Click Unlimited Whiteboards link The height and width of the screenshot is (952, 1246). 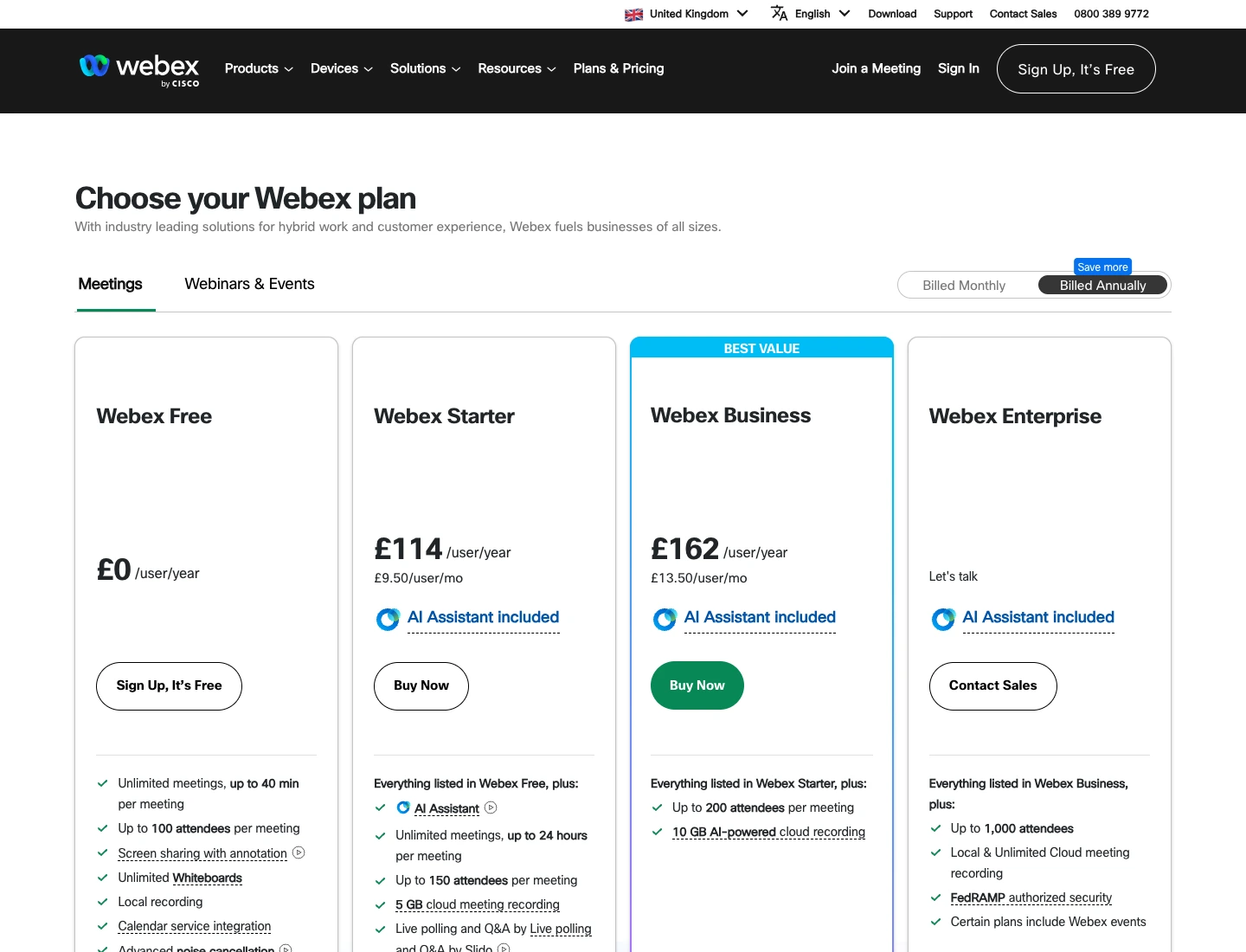(208, 878)
